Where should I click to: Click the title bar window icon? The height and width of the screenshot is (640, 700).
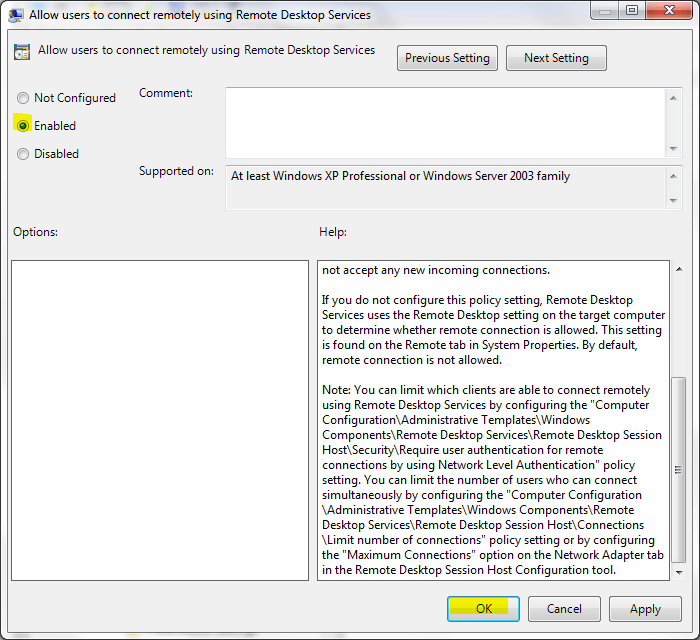tap(16, 15)
